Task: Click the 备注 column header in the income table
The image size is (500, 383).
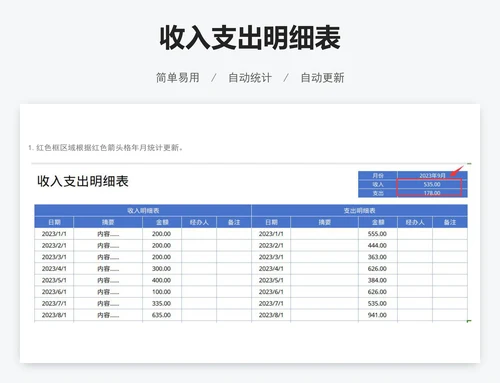Action: tap(234, 222)
